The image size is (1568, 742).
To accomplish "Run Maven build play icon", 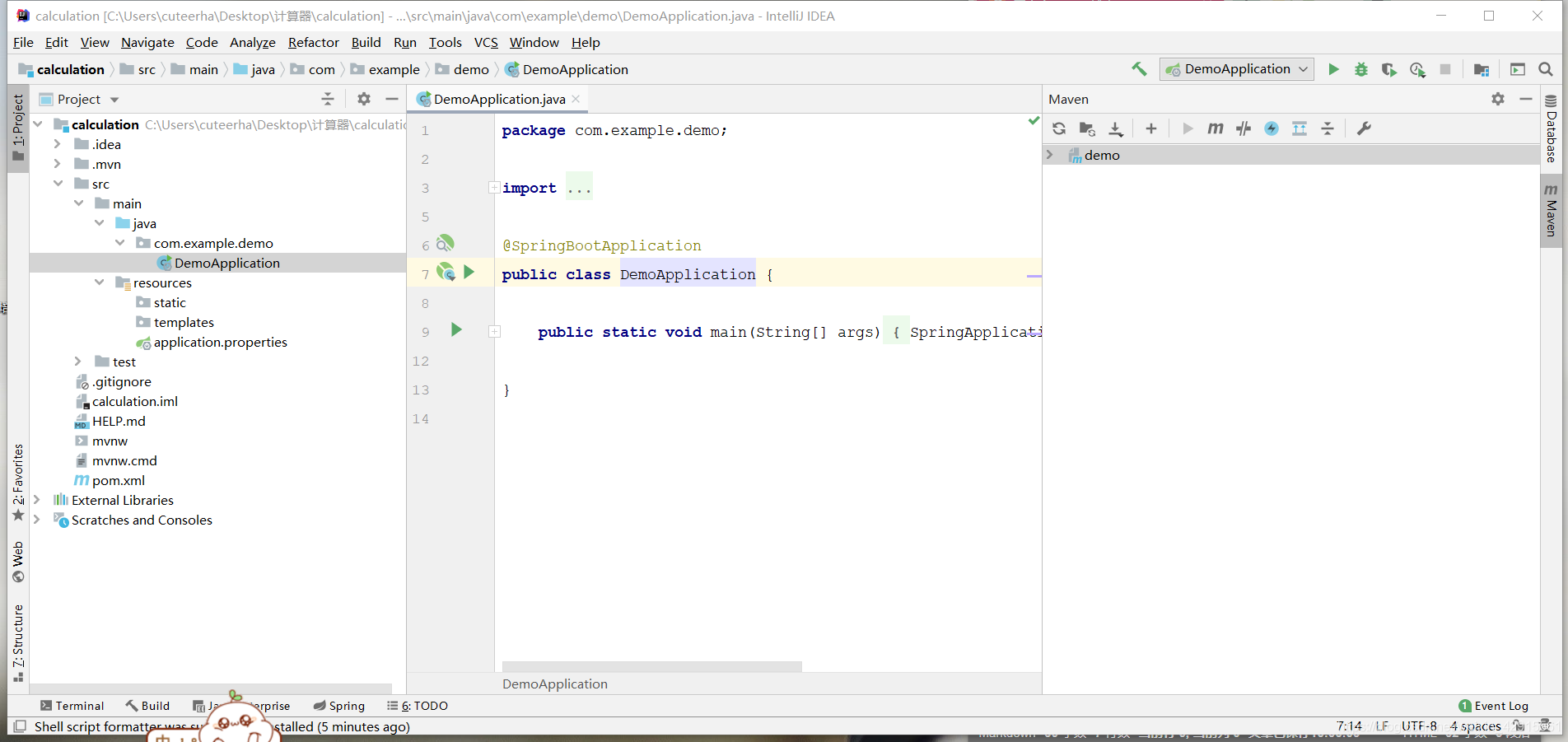I will pyautogui.click(x=1188, y=128).
